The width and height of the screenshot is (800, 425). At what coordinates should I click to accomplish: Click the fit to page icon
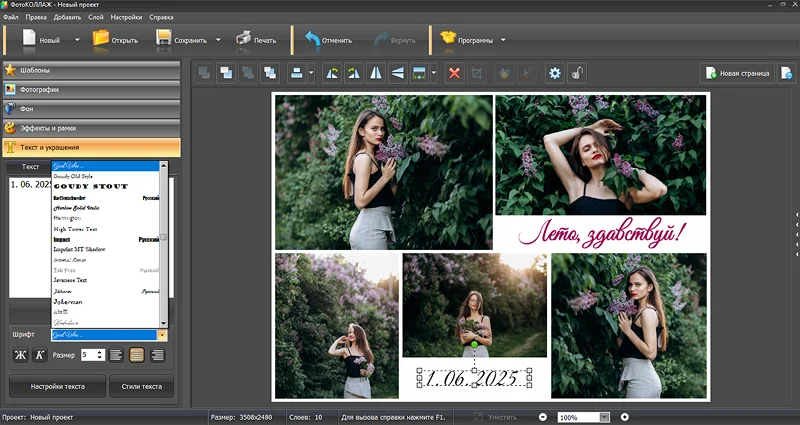pyautogui.click(x=419, y=73)
